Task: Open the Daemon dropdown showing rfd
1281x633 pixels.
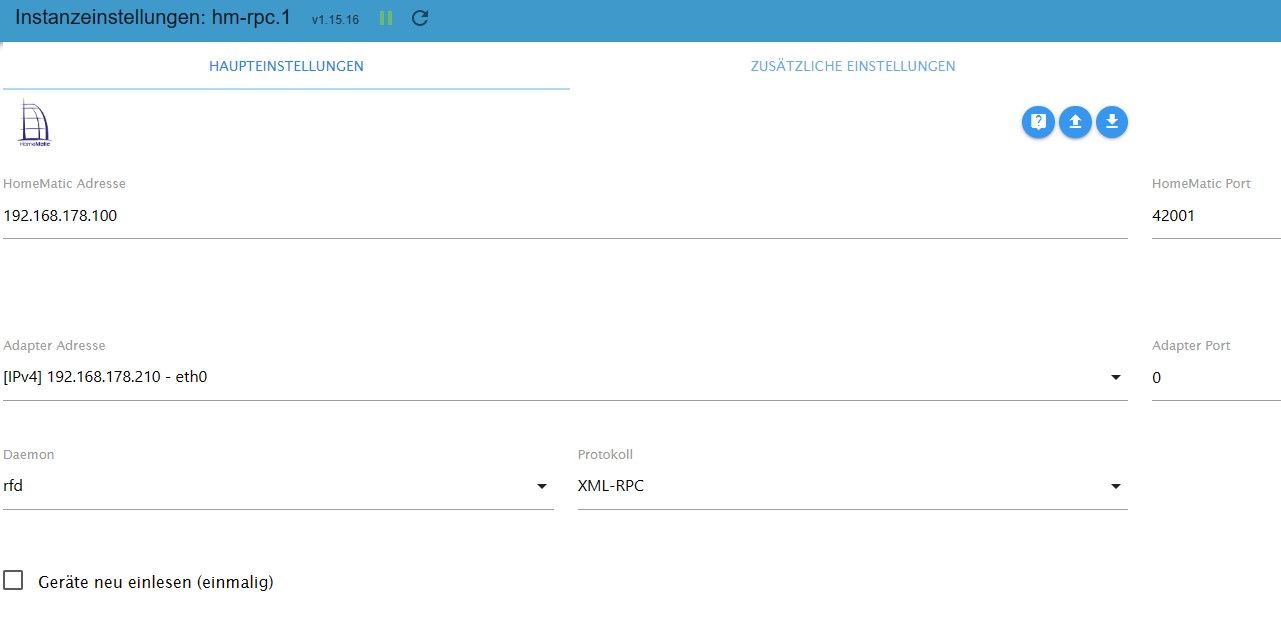Action: click(278, 486)
